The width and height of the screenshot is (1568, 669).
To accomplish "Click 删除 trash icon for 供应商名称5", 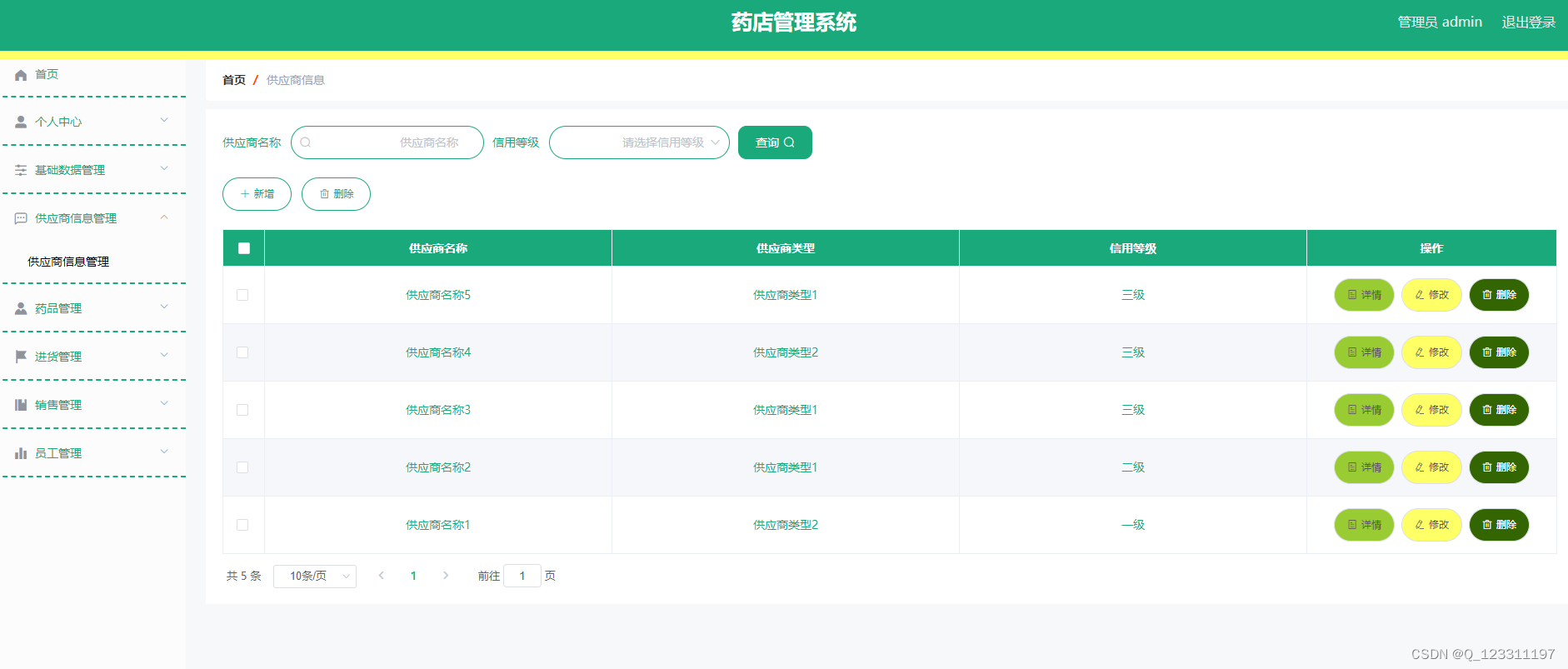I will [x=1487, y=295].
